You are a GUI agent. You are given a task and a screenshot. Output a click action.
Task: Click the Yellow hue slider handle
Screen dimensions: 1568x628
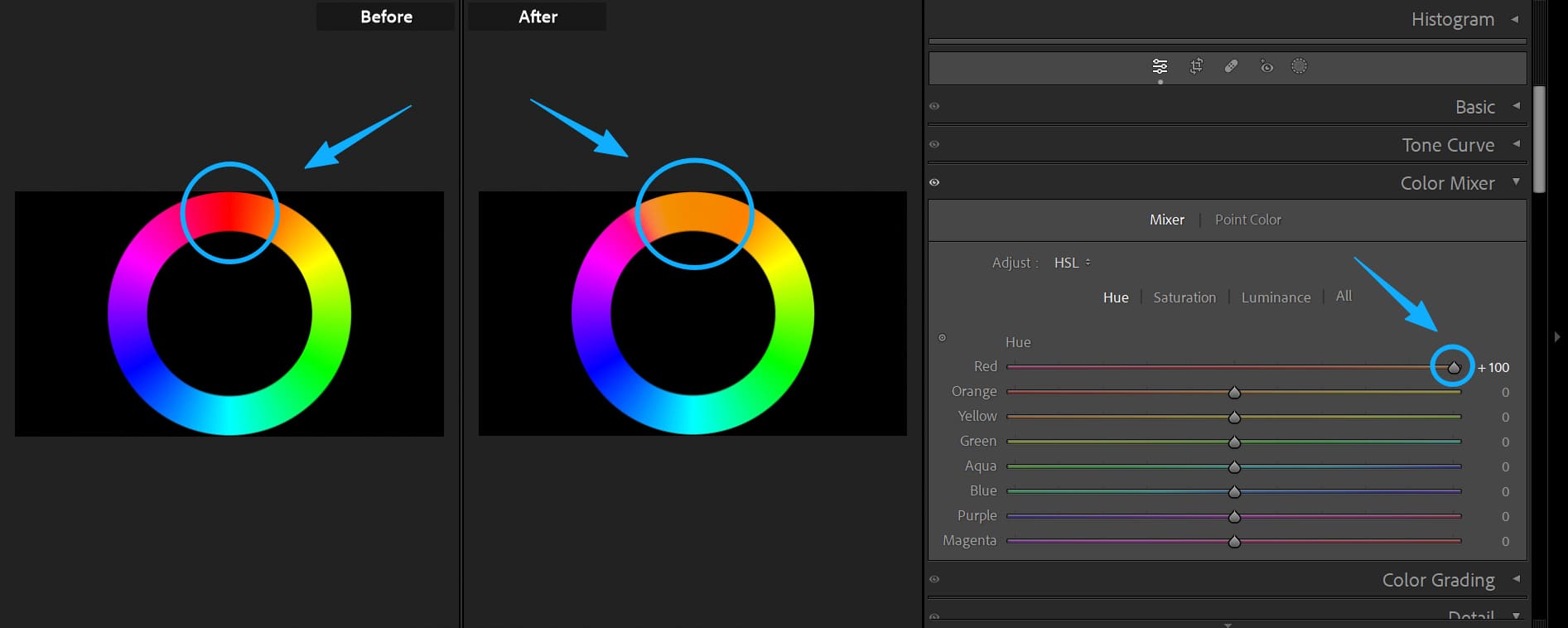pyautogui.click(x=1234, y=417)
